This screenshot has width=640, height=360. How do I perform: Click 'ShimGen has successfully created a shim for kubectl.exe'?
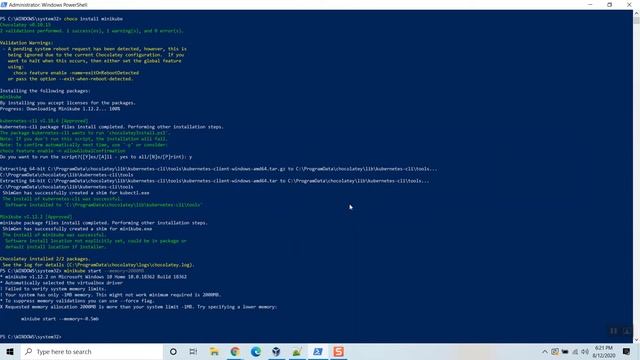(x=76, y=193)
